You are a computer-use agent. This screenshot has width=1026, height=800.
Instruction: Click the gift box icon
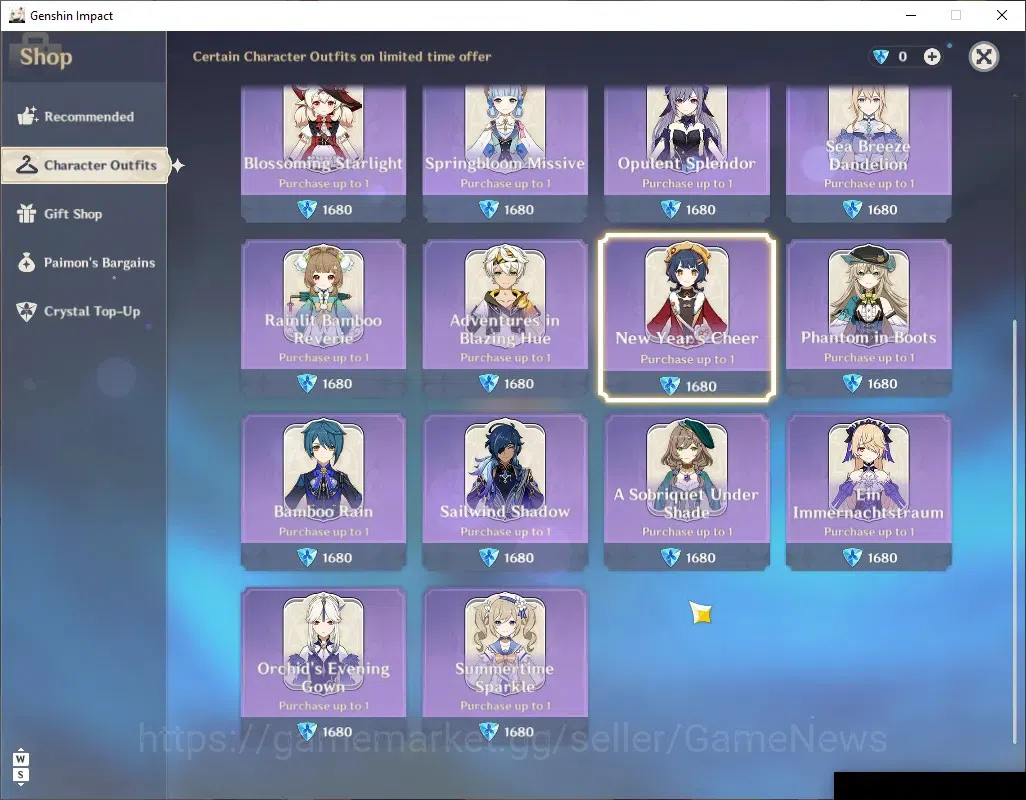pos(26,213)
